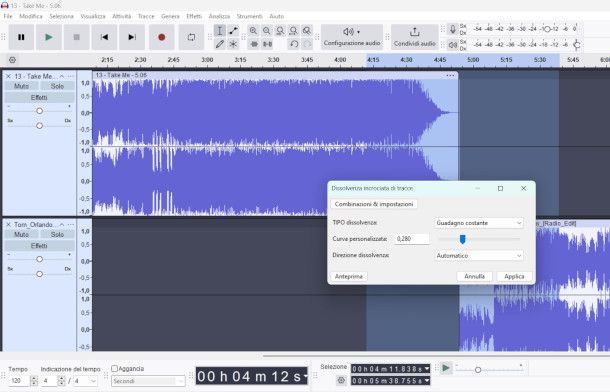Move the Curva personalizzata slider handle
The width and height of the screenshot is (610, 392).
[463, 239]
